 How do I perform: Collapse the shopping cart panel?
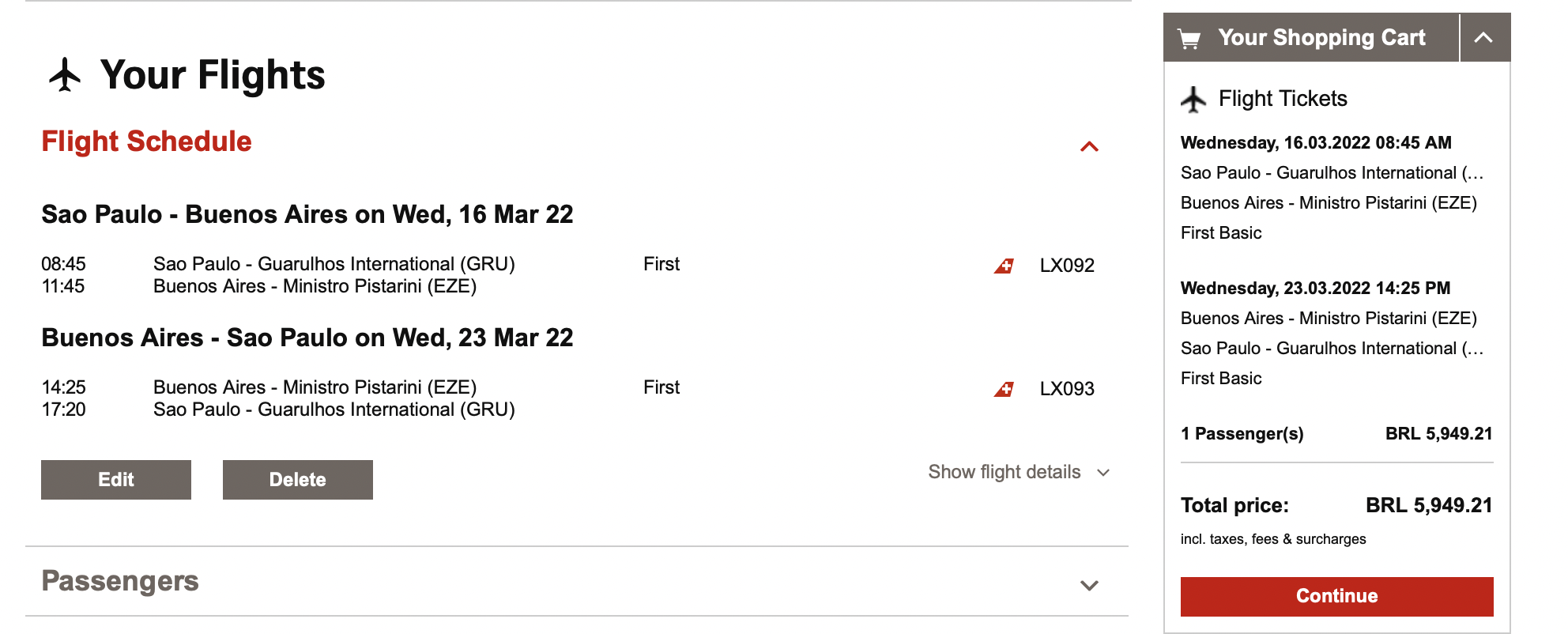tap(1483, 37)
